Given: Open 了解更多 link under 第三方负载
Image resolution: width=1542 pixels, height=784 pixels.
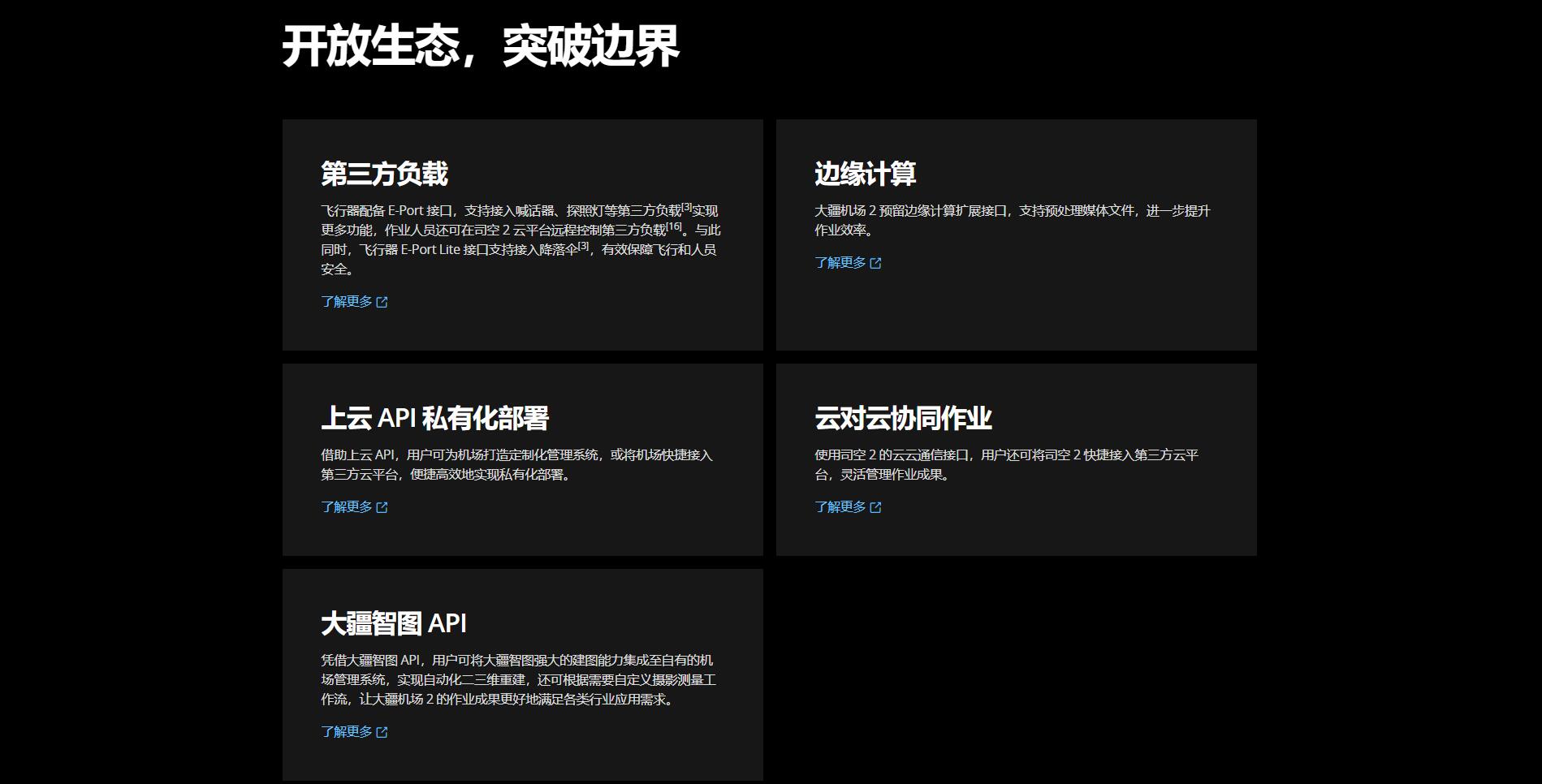Looking at the screenshot, I should 354,302.
